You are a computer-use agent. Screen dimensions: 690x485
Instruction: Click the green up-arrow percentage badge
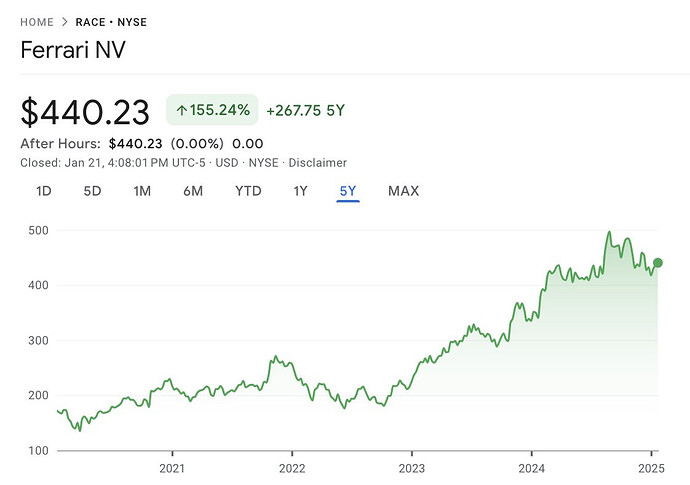pyautogui.click(x=212, y=110)
